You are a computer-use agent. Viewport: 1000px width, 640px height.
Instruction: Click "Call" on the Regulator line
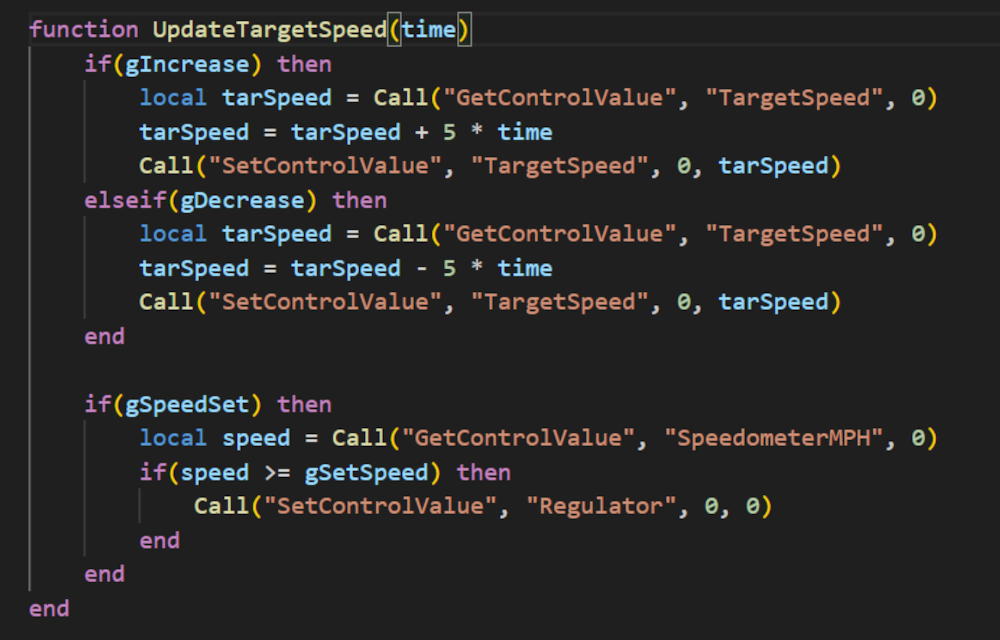(221, 507)
